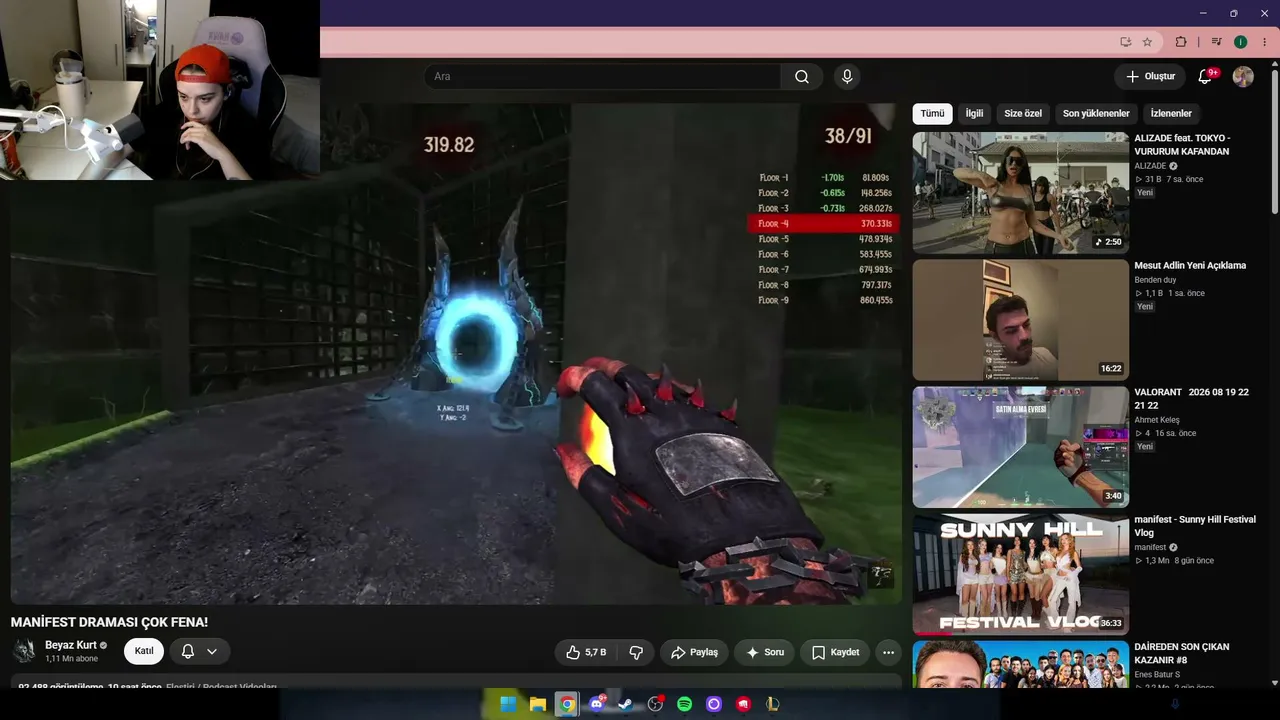1280x720 pixels.
Task: Open the YouTube account avatar menu
Action: pyautogui.click(x=1243, y=77)
